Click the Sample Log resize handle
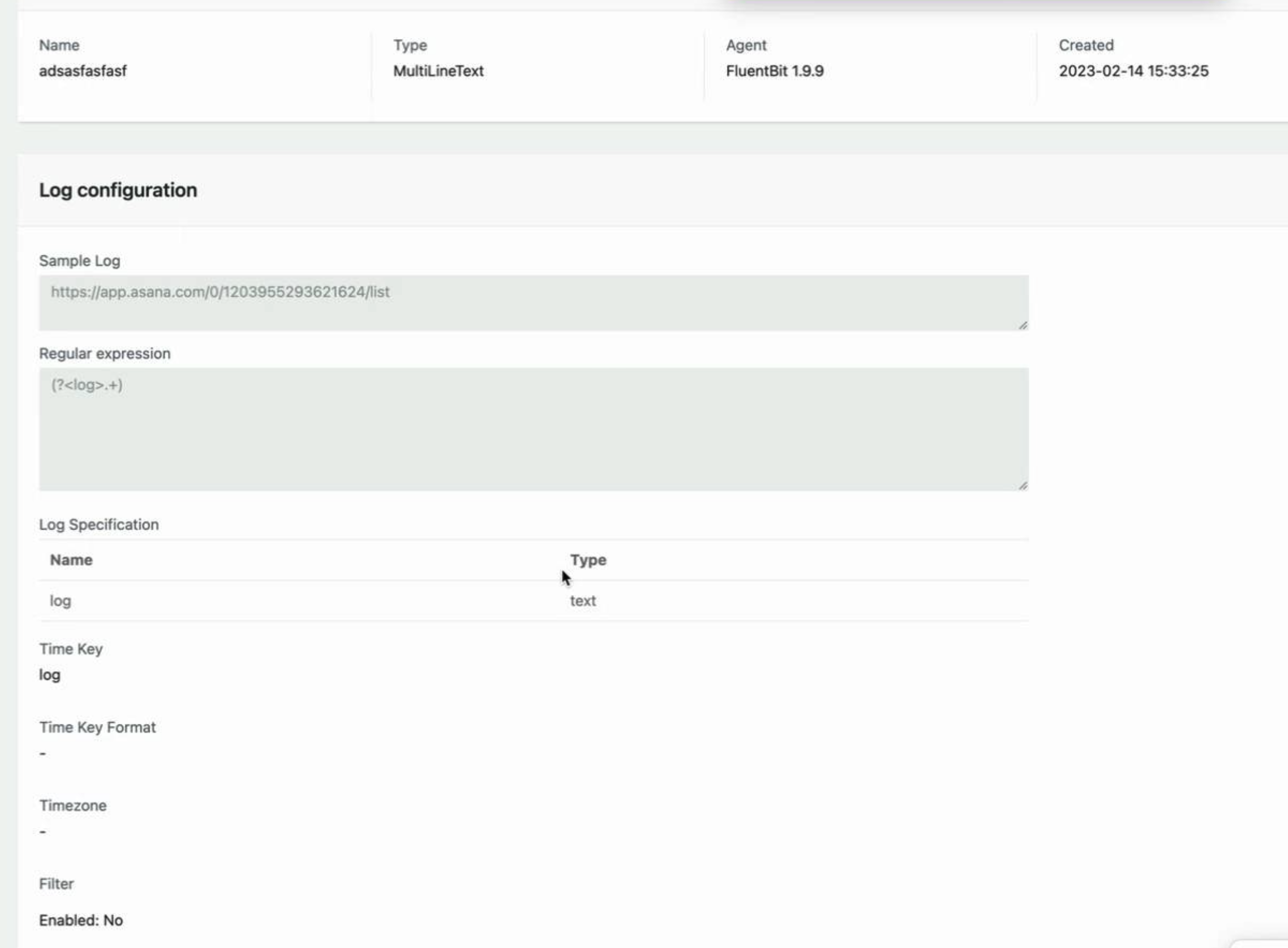 [x=1023, y=325]
